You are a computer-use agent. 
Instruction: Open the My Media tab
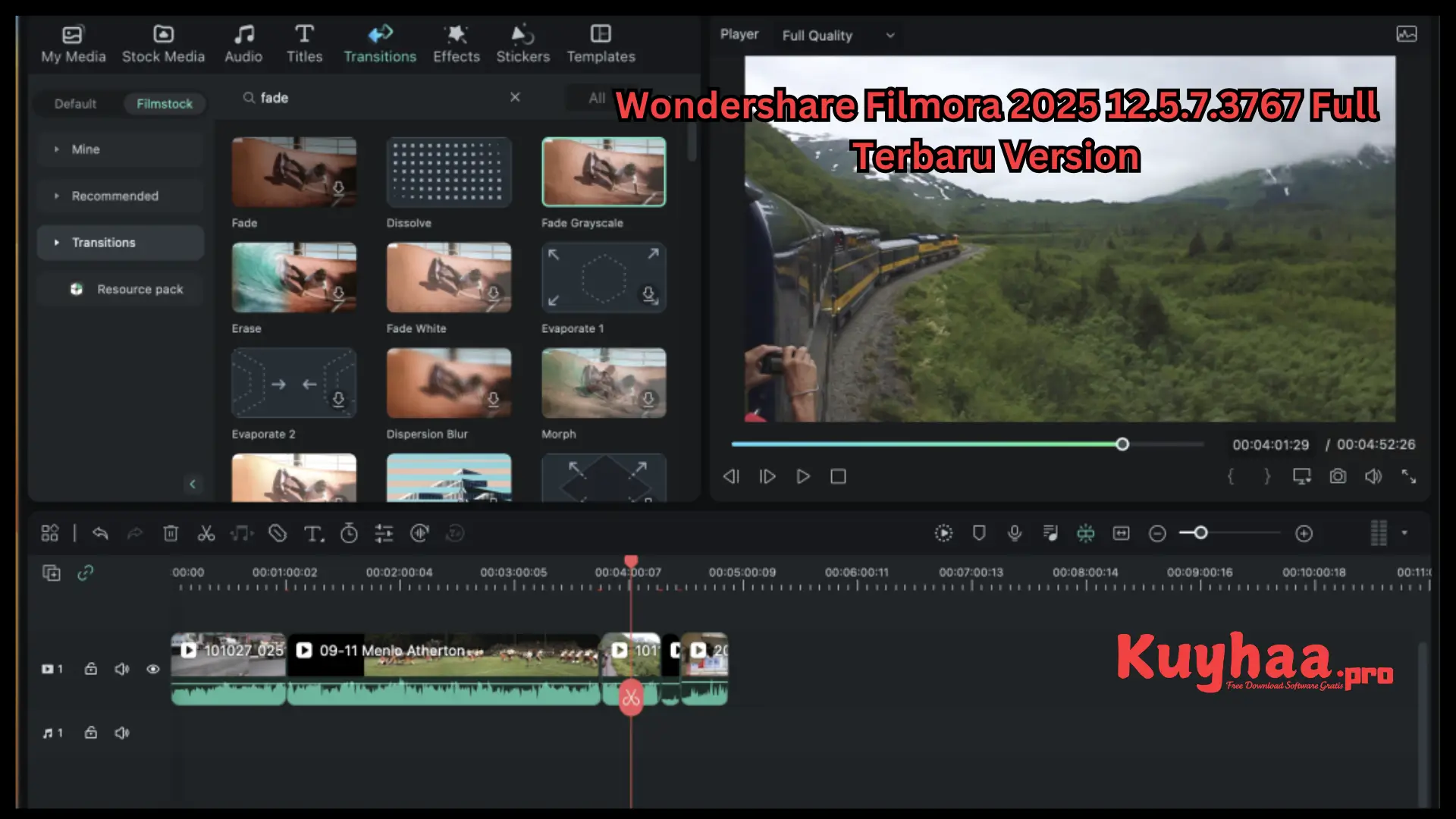[74, 44]
